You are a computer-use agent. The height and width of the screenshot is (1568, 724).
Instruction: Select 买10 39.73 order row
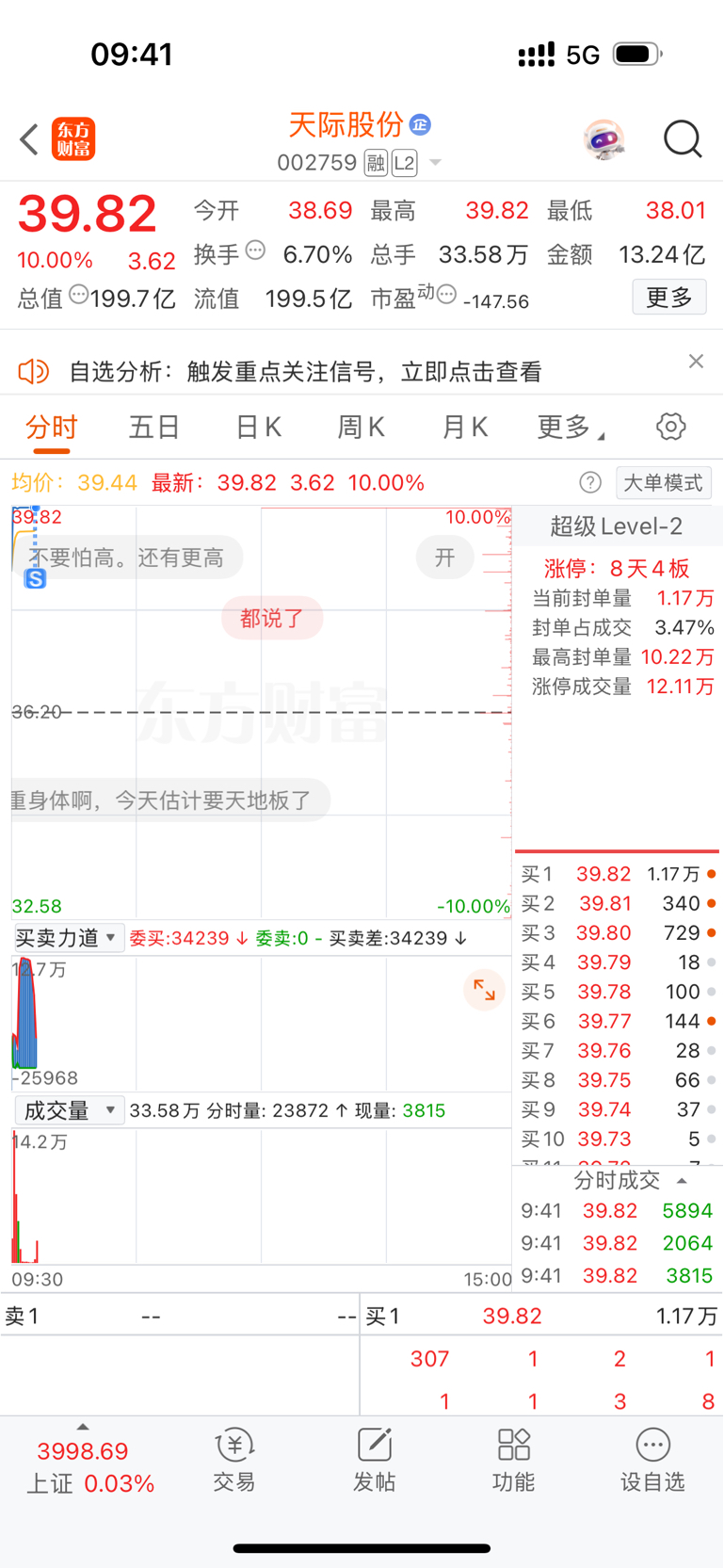point(618,1139)
